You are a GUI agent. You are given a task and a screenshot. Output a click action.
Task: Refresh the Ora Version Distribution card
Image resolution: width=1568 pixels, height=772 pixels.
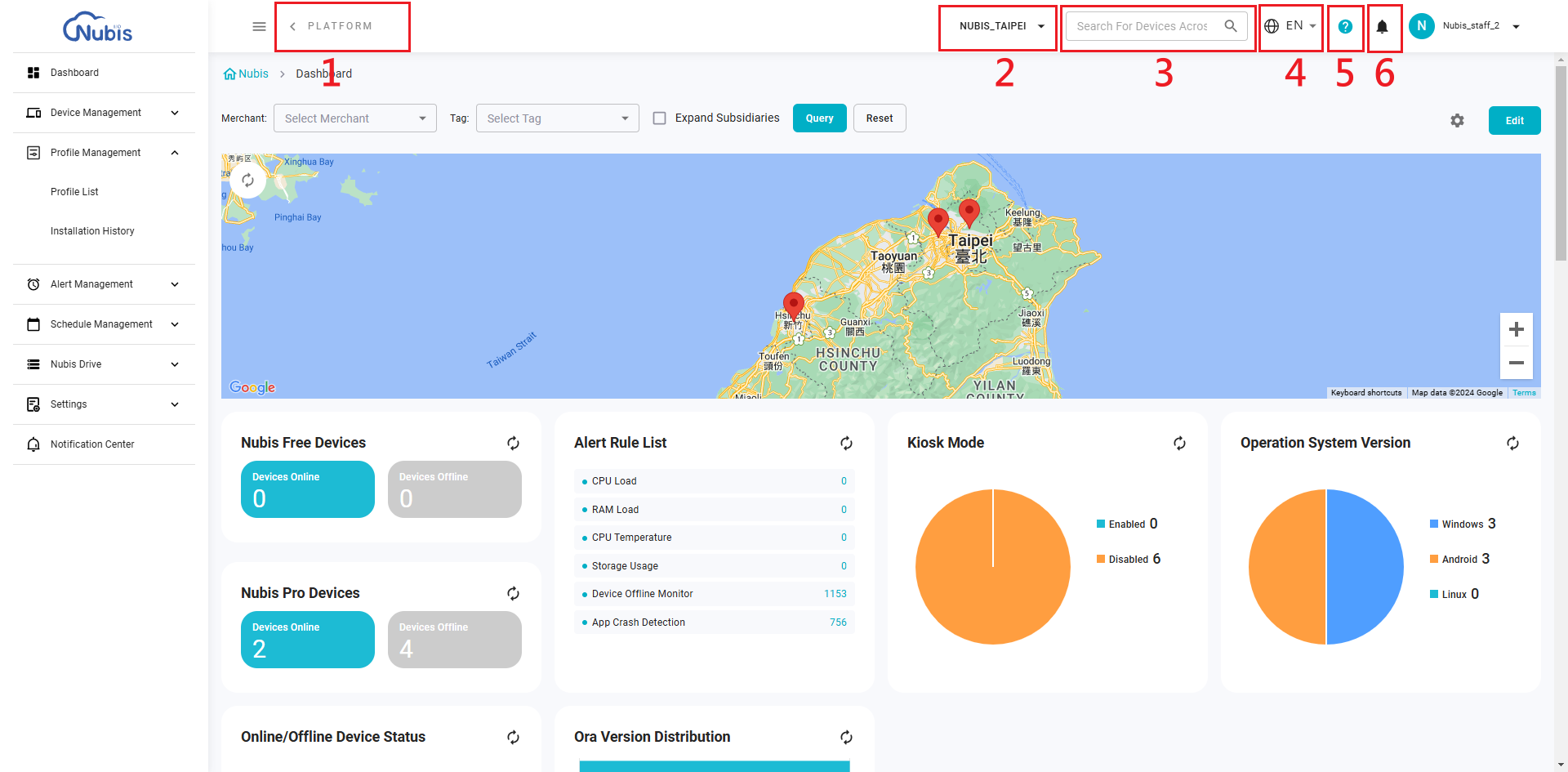tap(846, 737)
